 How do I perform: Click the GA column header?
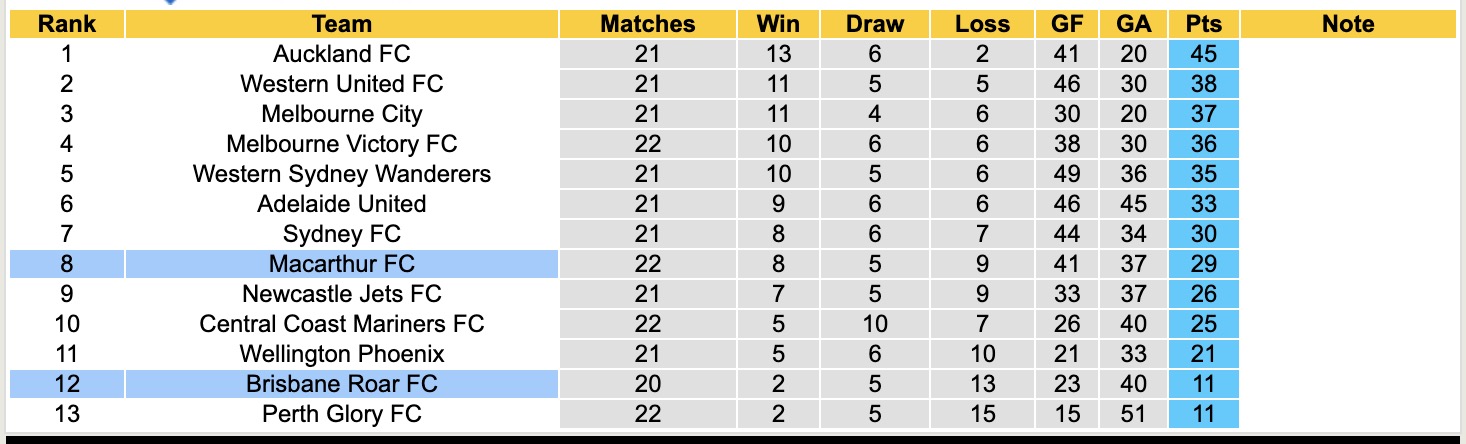pos(1133,24)
